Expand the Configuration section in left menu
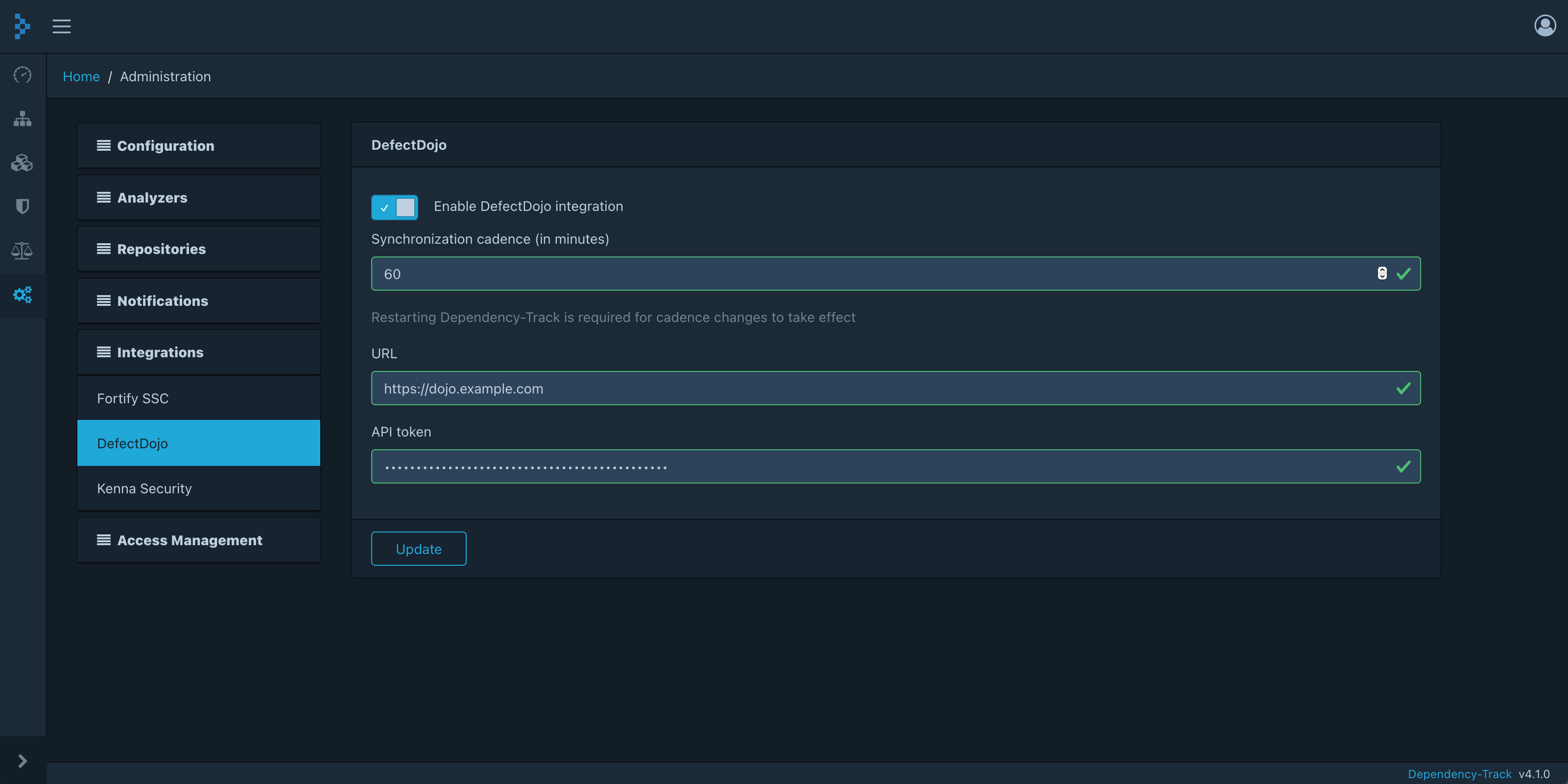 198,145
